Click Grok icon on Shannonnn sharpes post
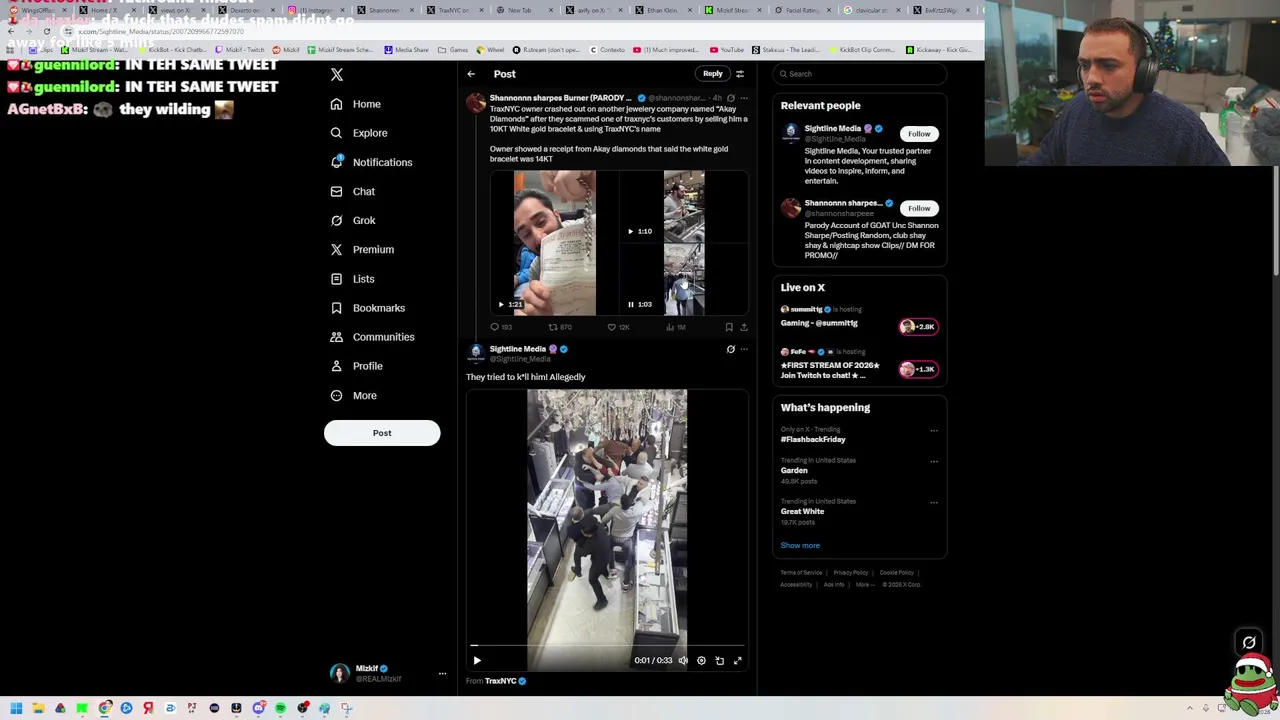Screen dimensions: 1280x720 coord(731,98)
